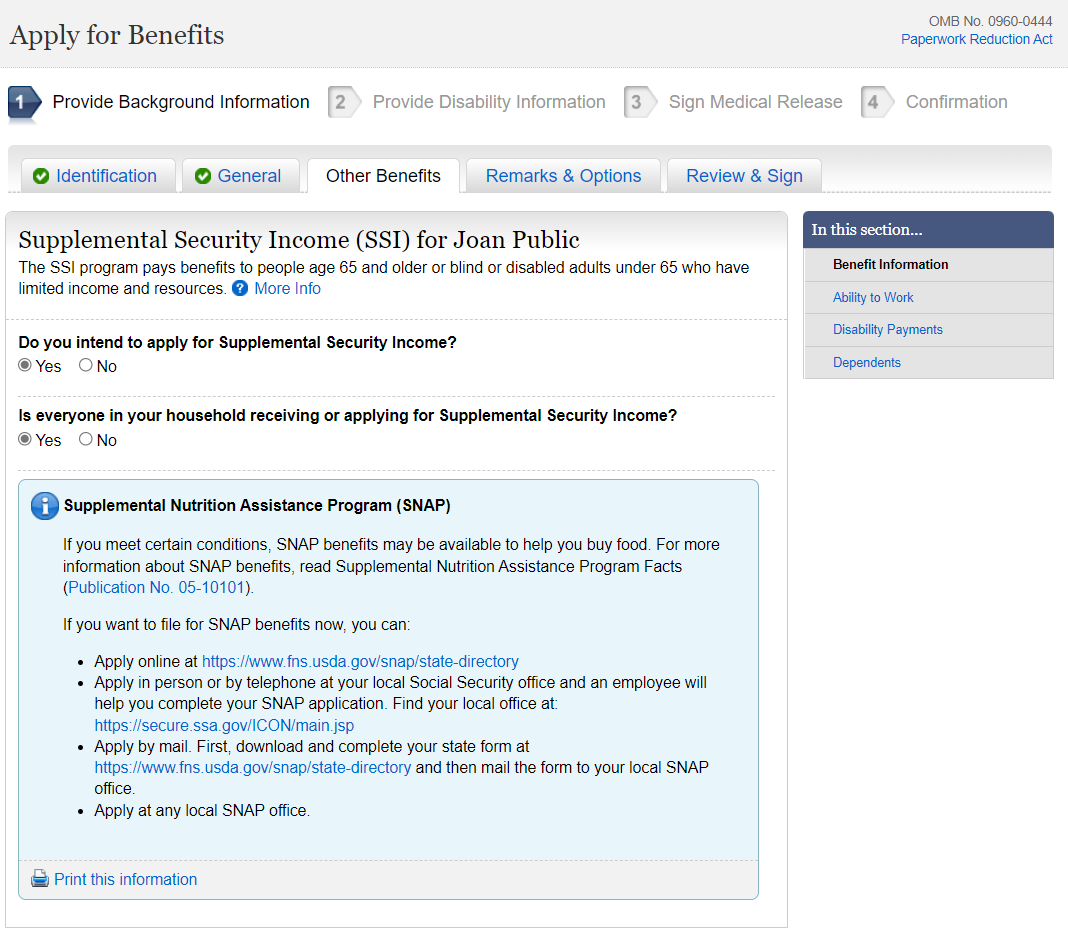
Task: Click the blue More Info help icon
Action: (x=240, y=289)
